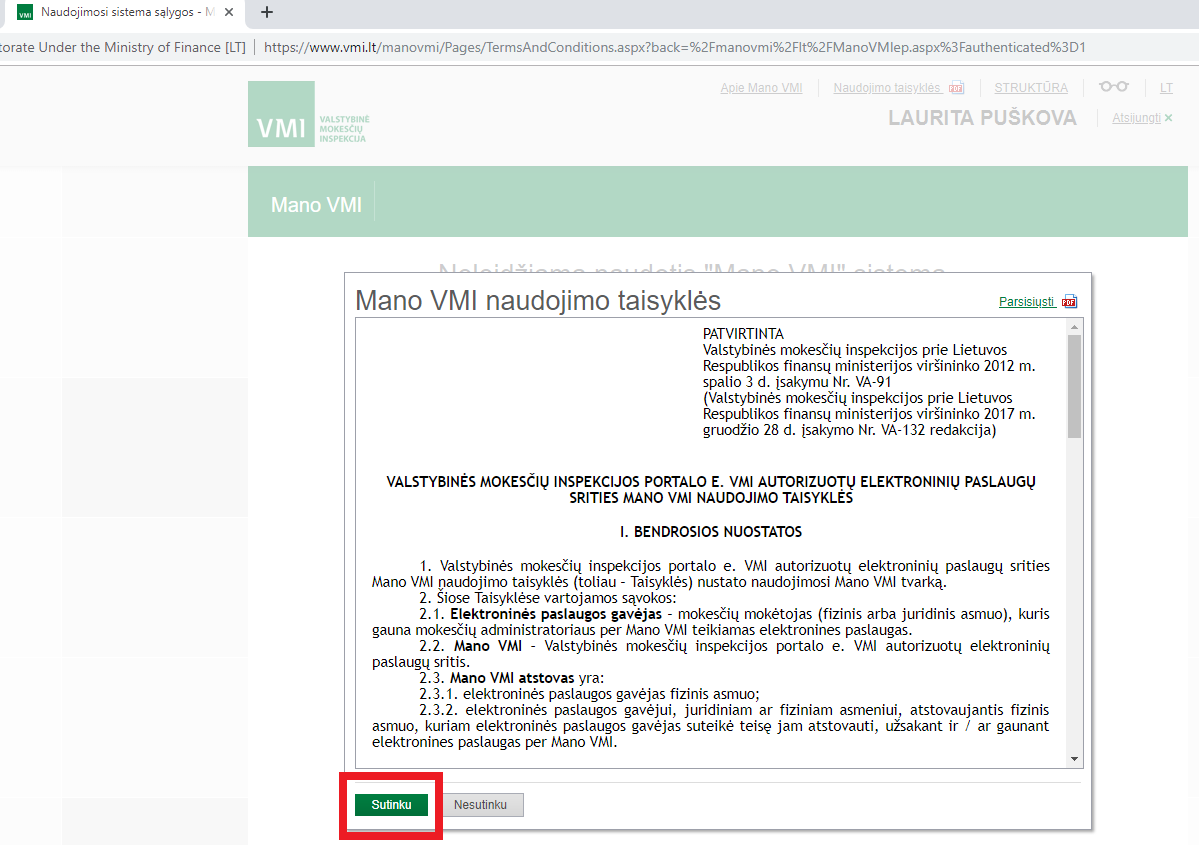Image resolution: width=1199 pixels, height=845 pixels.
Task: Download the rules via Parsisiųsti link
Action: coord(1026,301)
